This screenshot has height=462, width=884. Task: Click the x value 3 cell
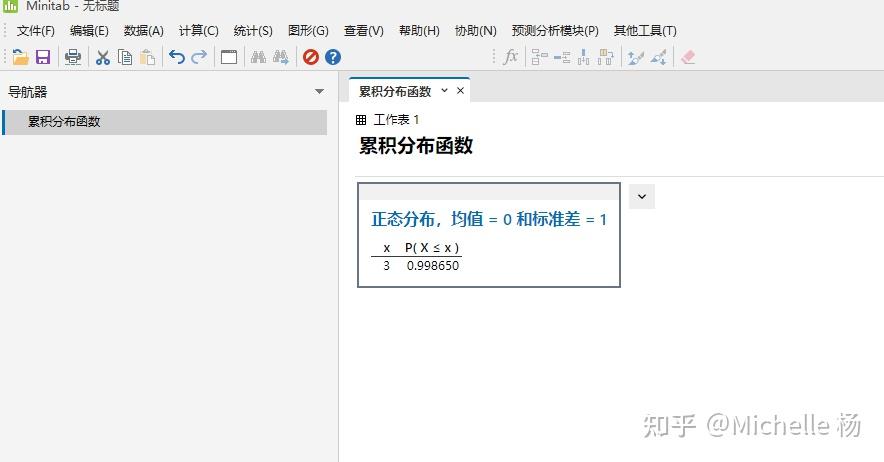pos(386,266)
